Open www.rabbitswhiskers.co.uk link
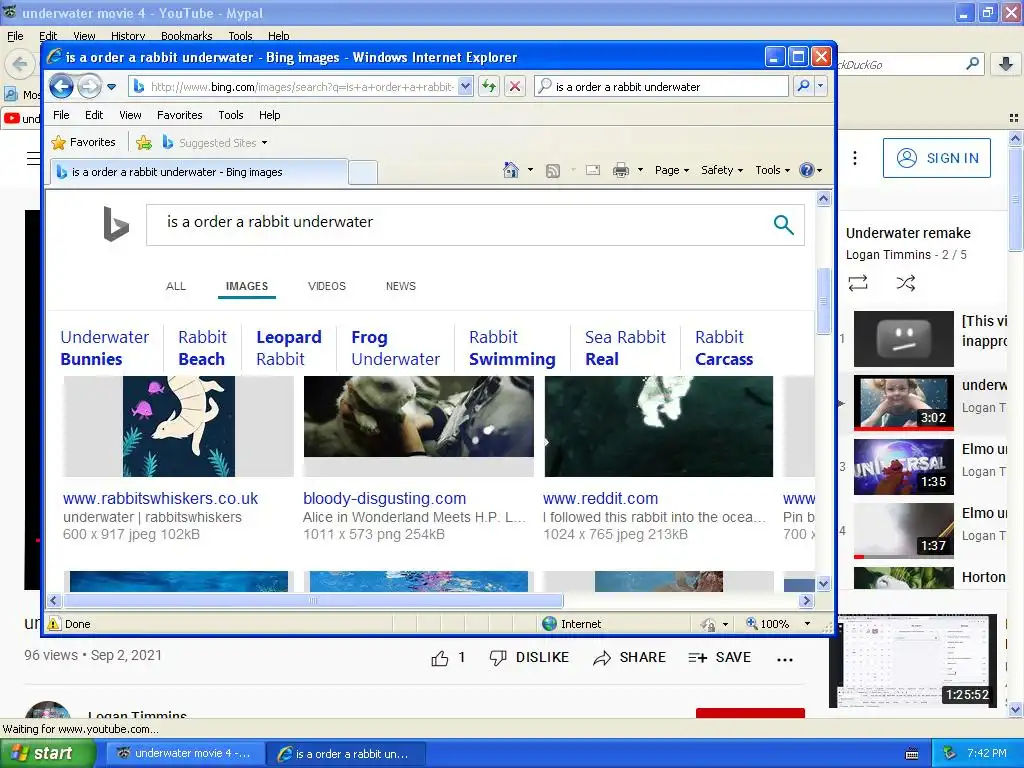The image size is (1024, 768). (x=161, y=498)
